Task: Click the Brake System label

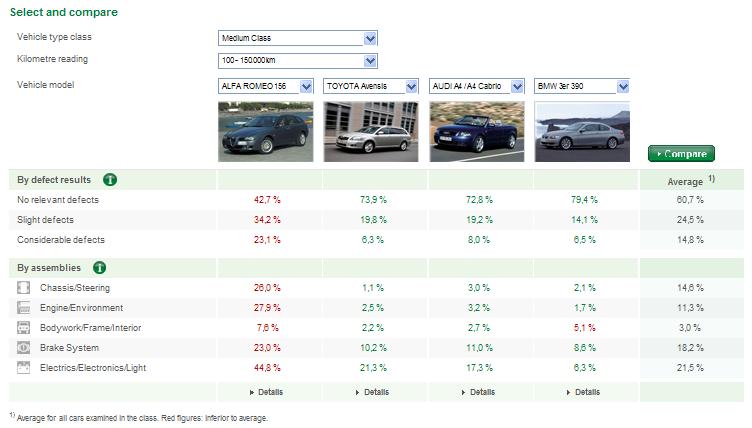Action: (70, 348)
